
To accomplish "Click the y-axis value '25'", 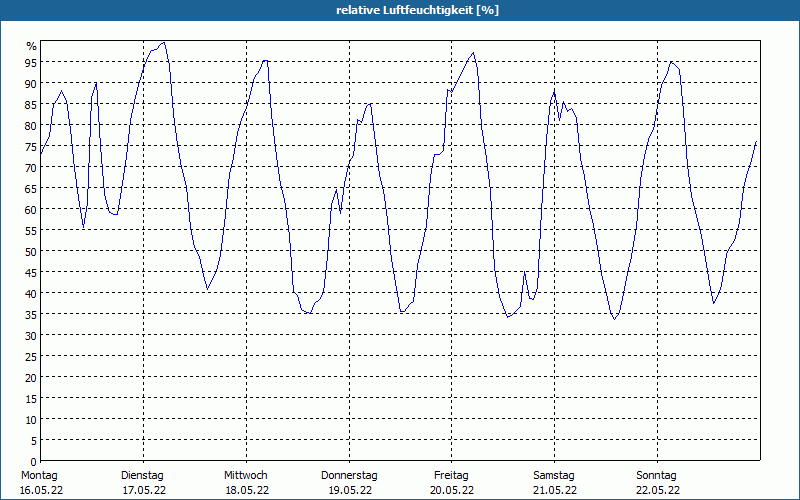I will click(31, 357).
